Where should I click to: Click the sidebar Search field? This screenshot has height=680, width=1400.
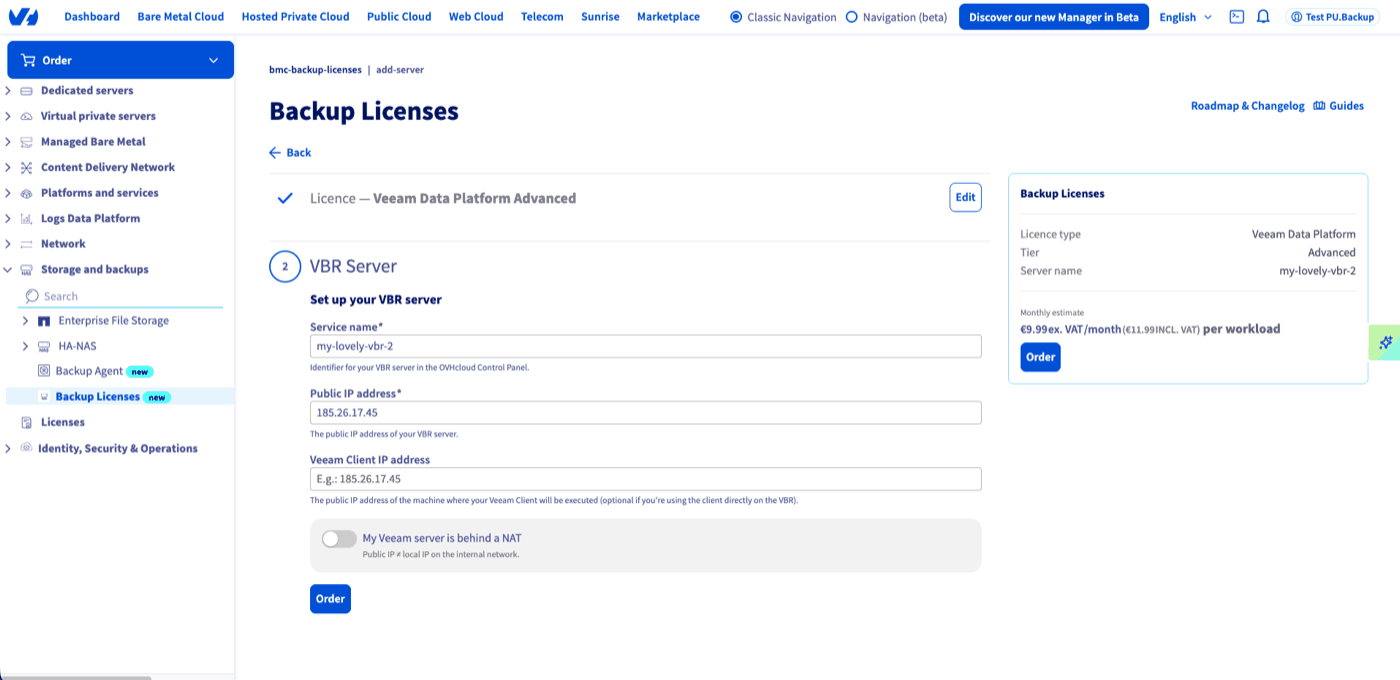coord(120,296)
